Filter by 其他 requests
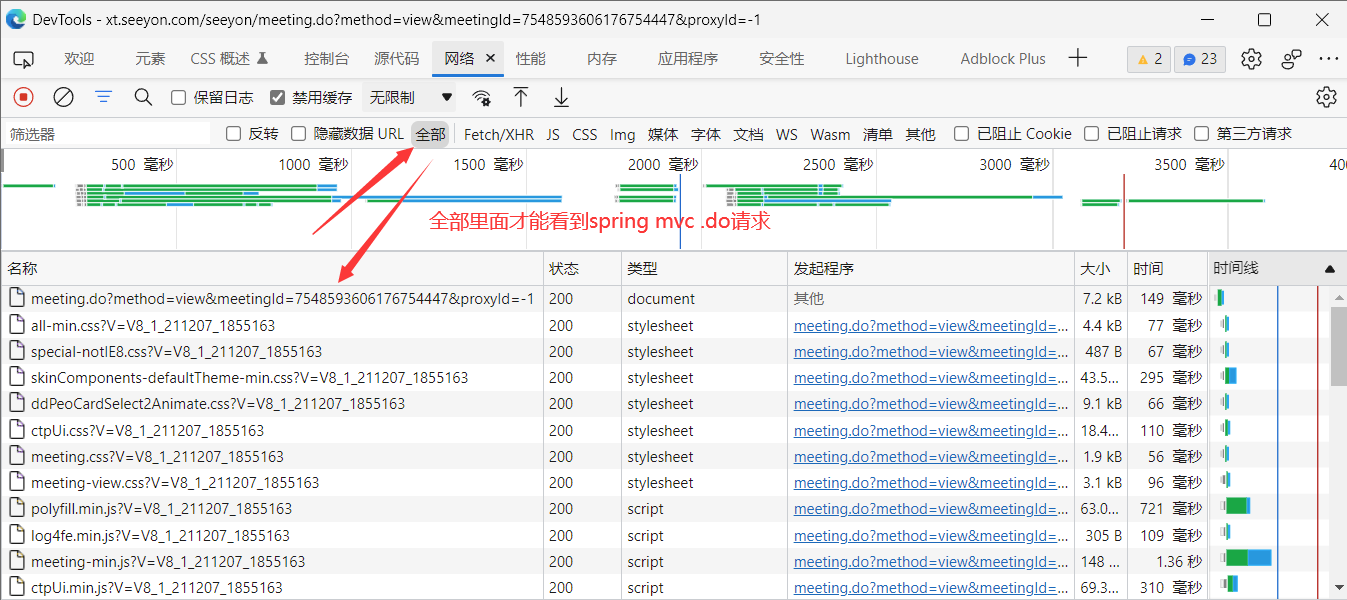The width and height of the screenshot is (1347, 600). click(920, 134)
